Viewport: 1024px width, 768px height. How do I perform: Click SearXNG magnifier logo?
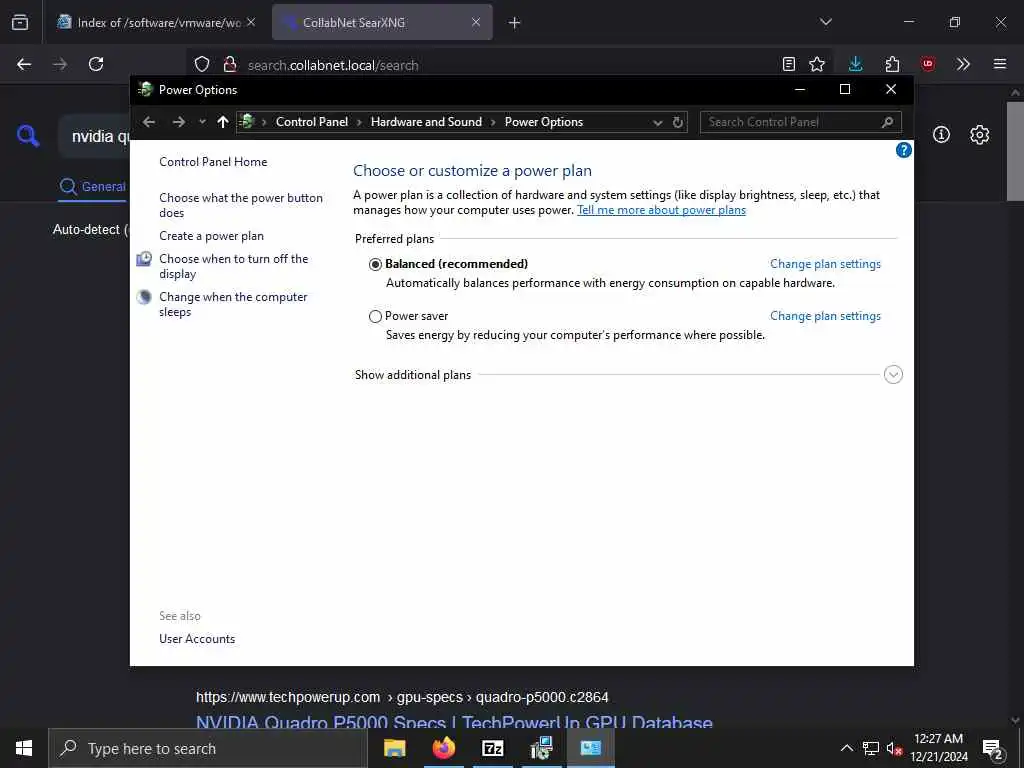(x=28, y=136)
